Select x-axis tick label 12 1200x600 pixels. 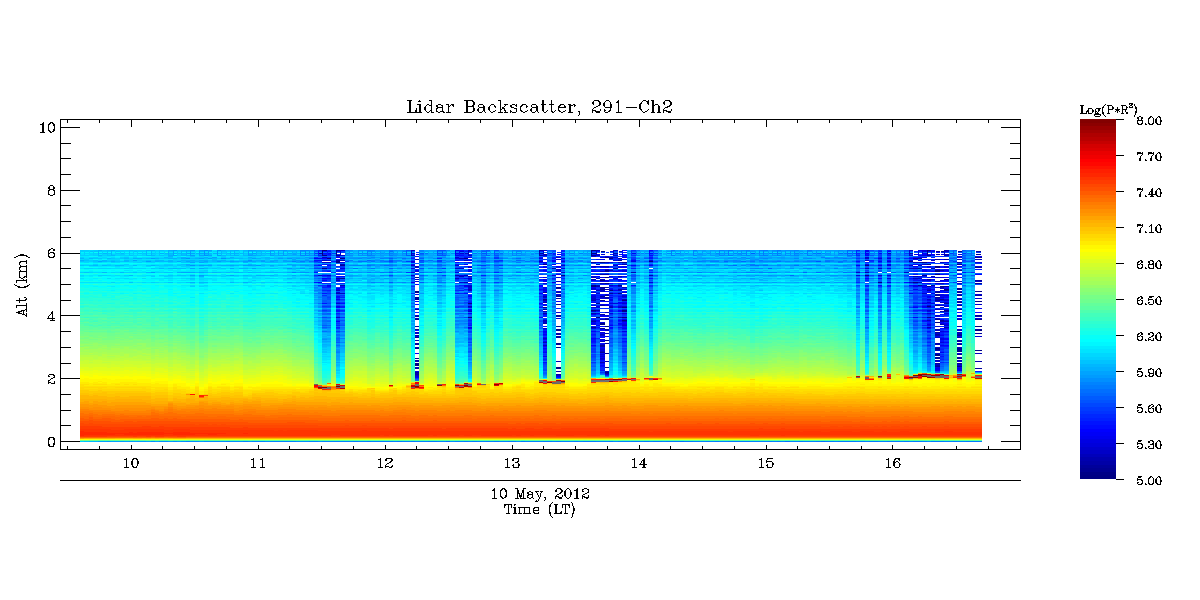pos(385,464)
